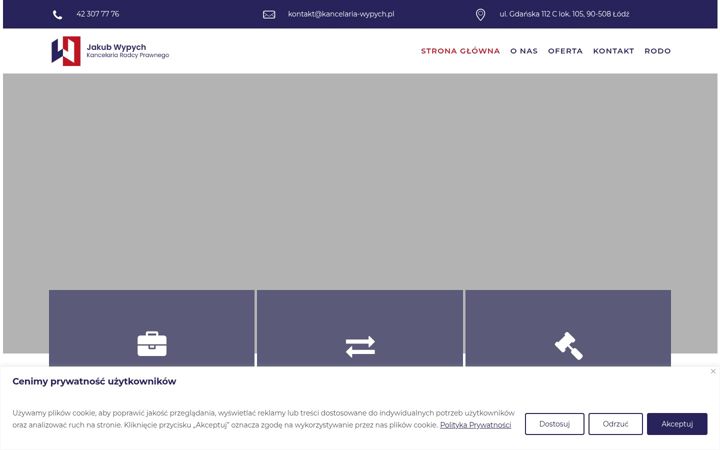This screenshot has height=450, width=720.
Task: Select the exchange arrows icon card
Action: tap(360, 328)
